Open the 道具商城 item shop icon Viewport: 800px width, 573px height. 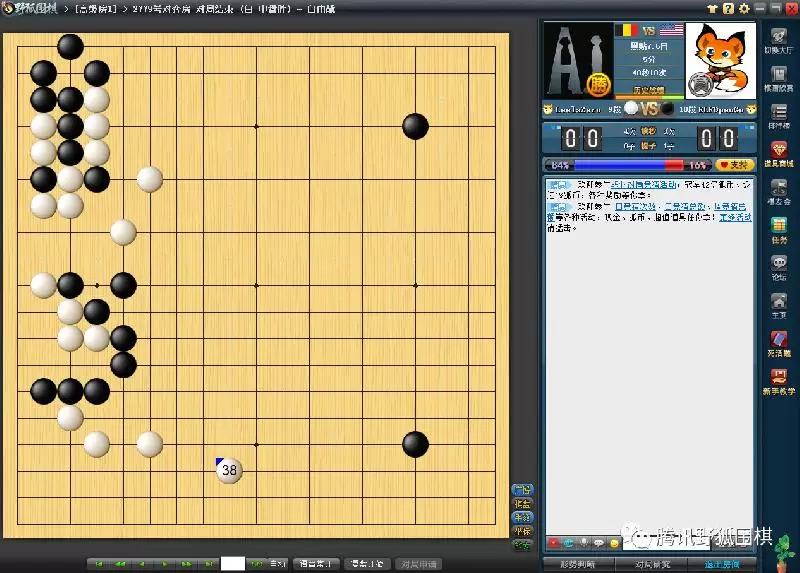779,154
